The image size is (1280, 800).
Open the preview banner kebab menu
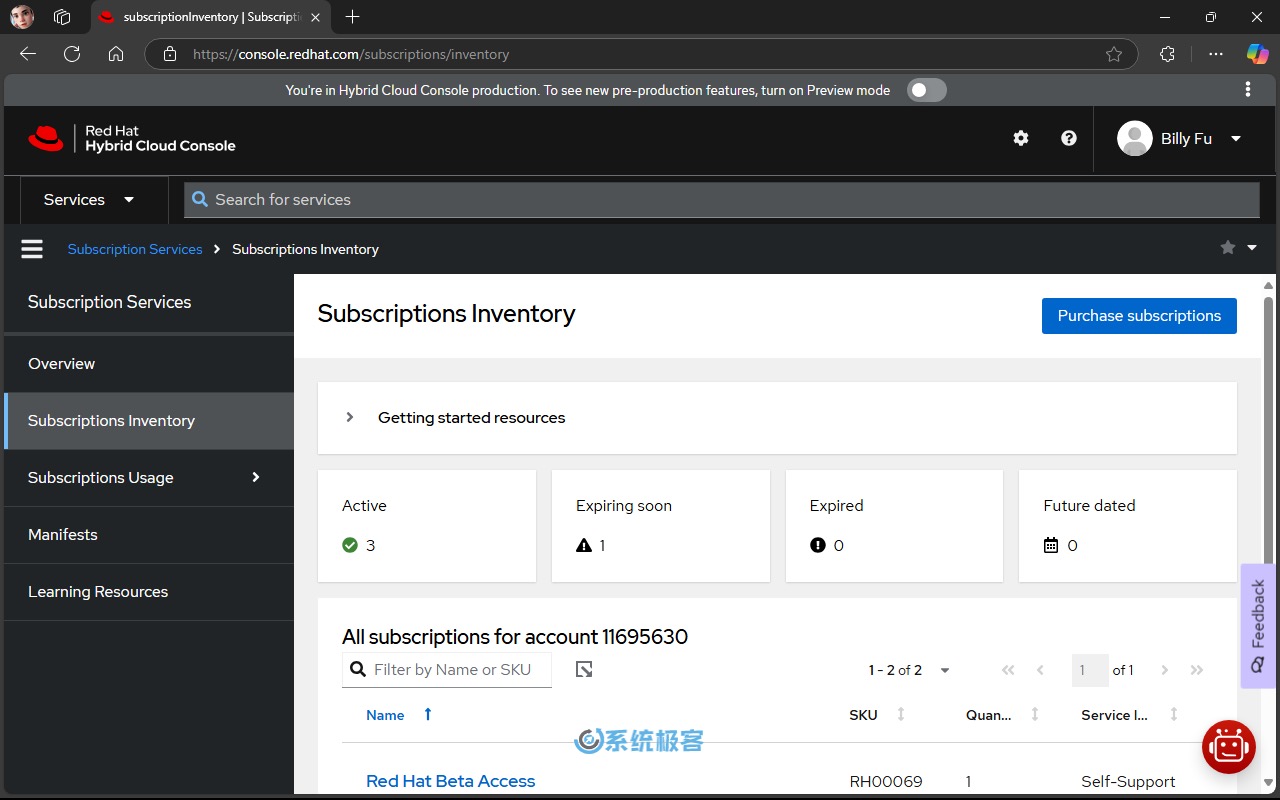tap(1248, 90)
